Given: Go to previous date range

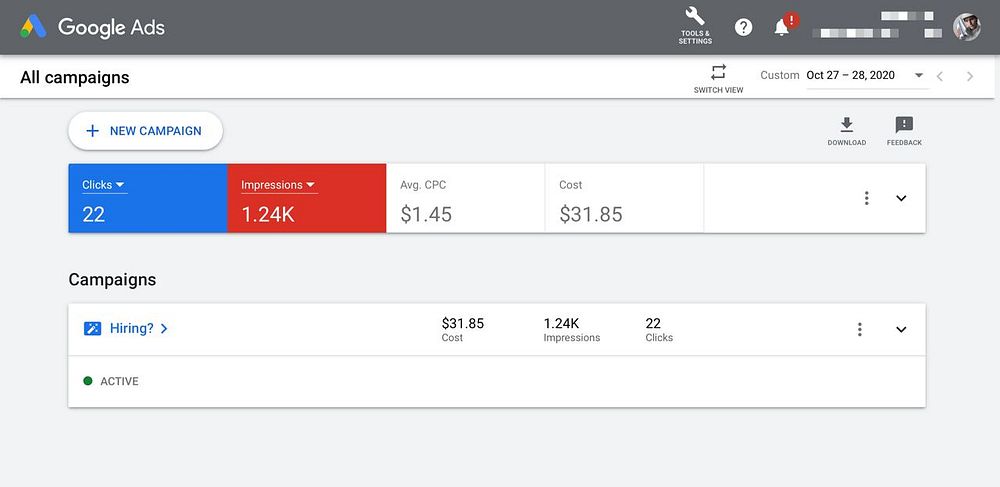Looking at the screenshot, I should click(x=939, y=76).
